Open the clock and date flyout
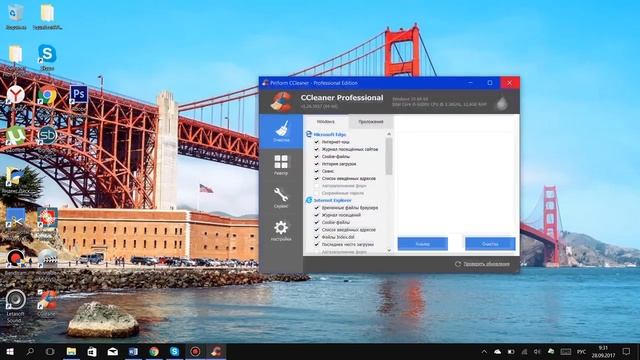 [x=603, y=351]
